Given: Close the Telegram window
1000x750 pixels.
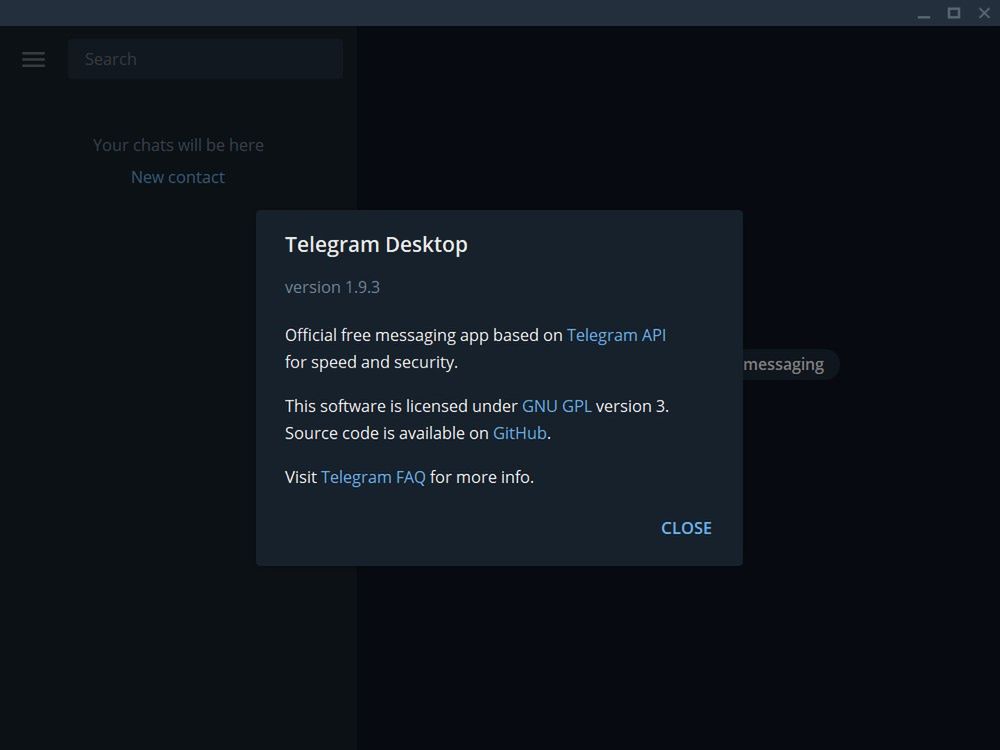Looking at the screenshot, I should coord(984,13).
